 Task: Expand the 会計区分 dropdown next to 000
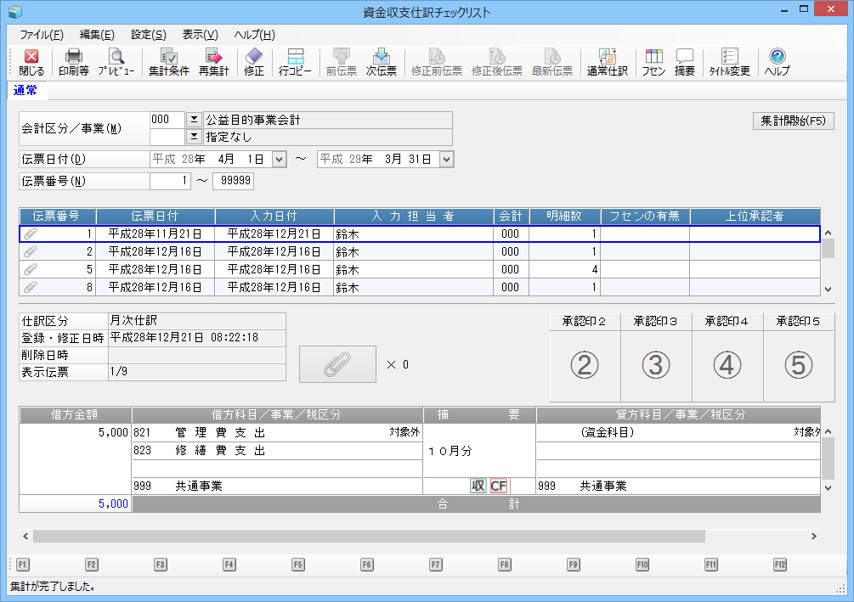pyautogui.click(x=195, y=120)
